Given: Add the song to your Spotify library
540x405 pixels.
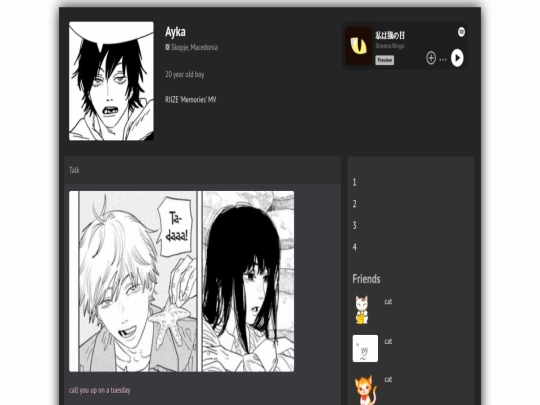Looking at the screenshot, I should click(x=431, y=58).
